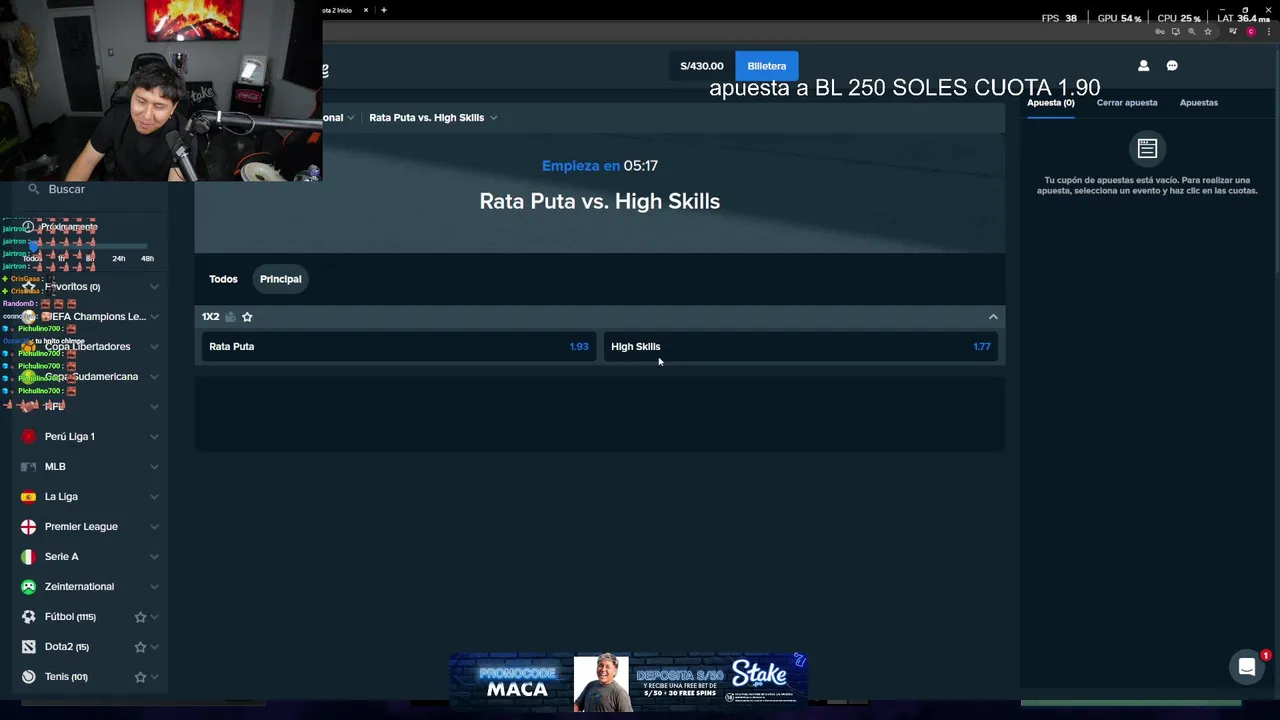Select the Principal markets tab

point(280,279)
